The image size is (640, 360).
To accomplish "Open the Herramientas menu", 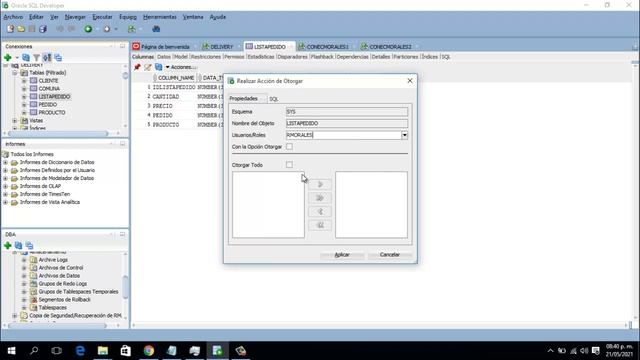I will click(x=160, y=17).
